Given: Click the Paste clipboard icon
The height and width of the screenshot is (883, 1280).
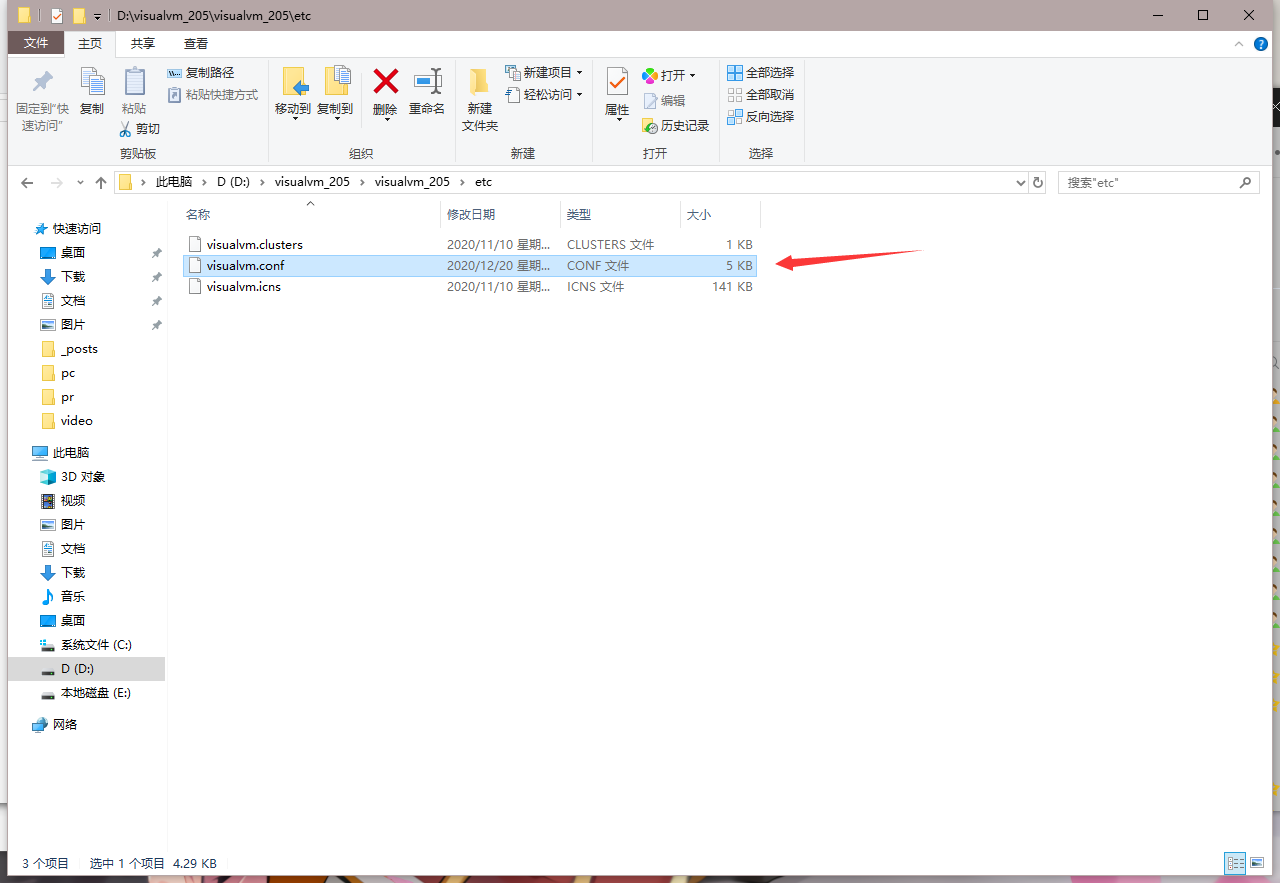Looking at the screenshot, I should (133, 83).
